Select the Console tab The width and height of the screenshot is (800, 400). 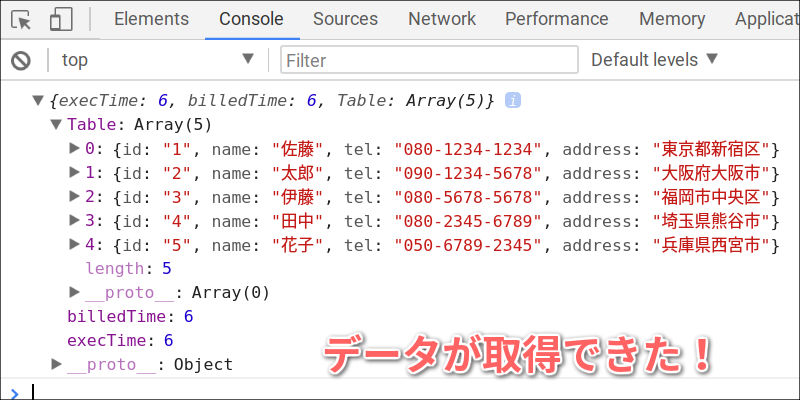252,19
